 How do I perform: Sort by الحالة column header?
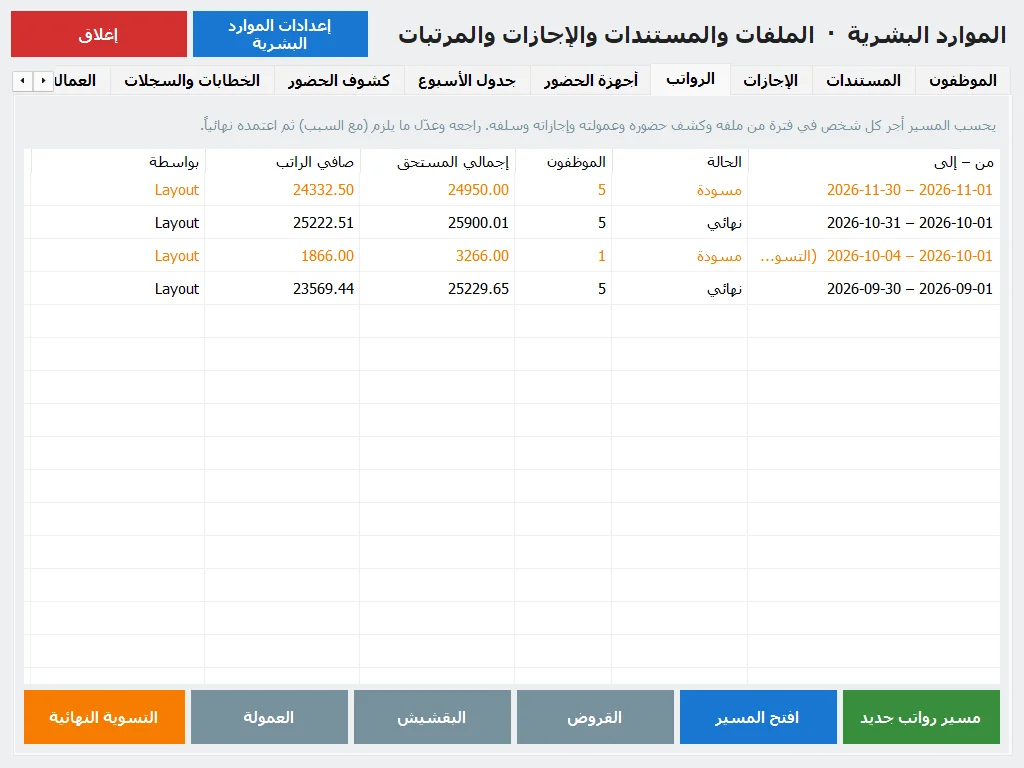pyautogui.click(x=680, y=162)
